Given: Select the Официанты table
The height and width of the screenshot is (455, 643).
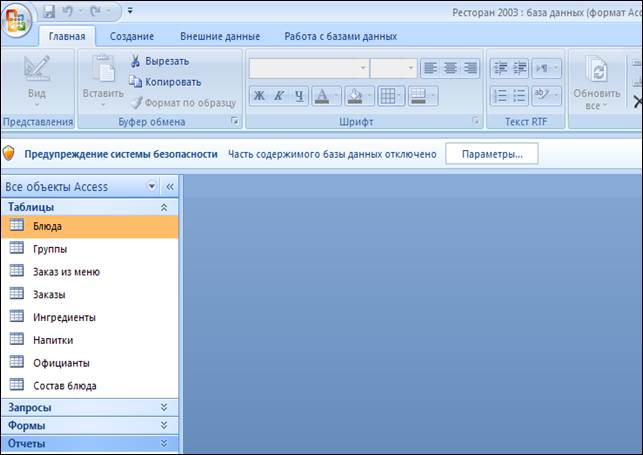Looking at the screenshot, I should [61, 362].
